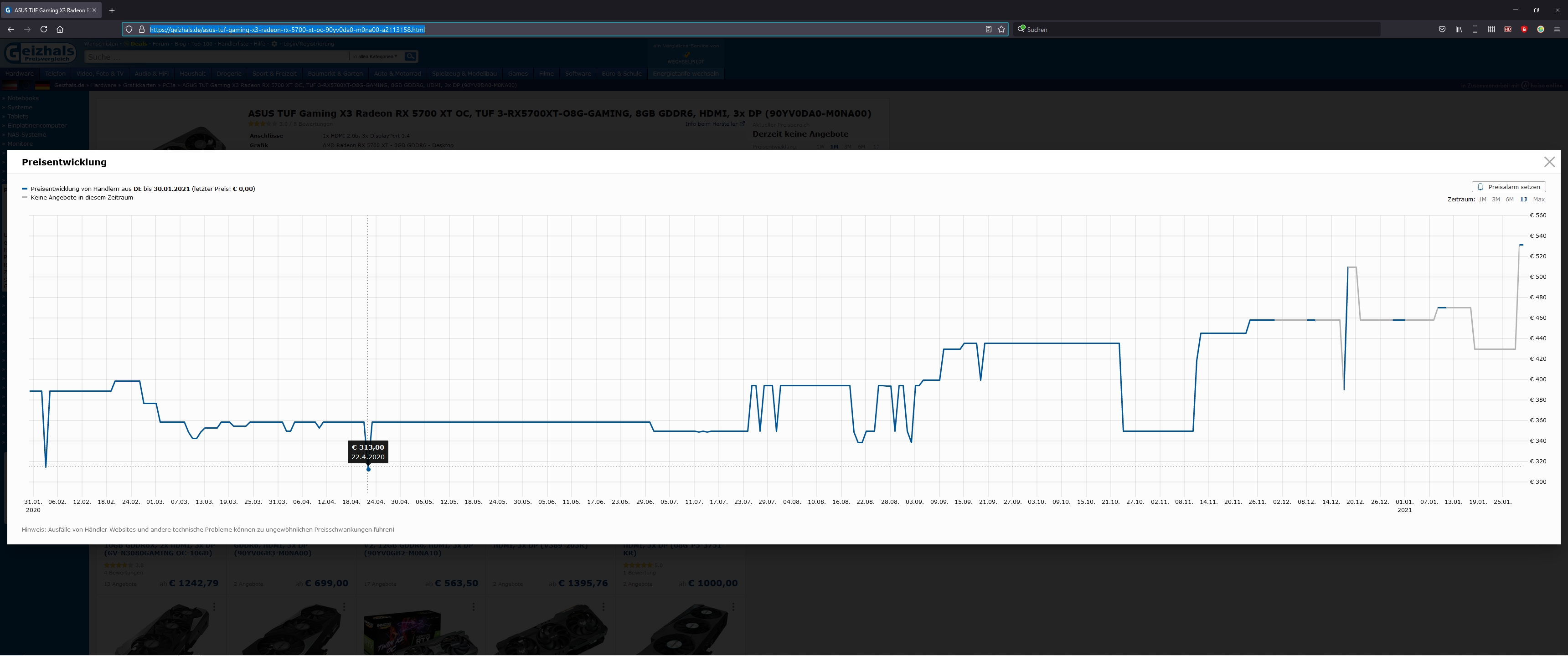Image resolution: width=1568 pixels, height=656 pixels.
Task: Click the € 313,00 data point on chart
Action: click(x=368, y=469)
